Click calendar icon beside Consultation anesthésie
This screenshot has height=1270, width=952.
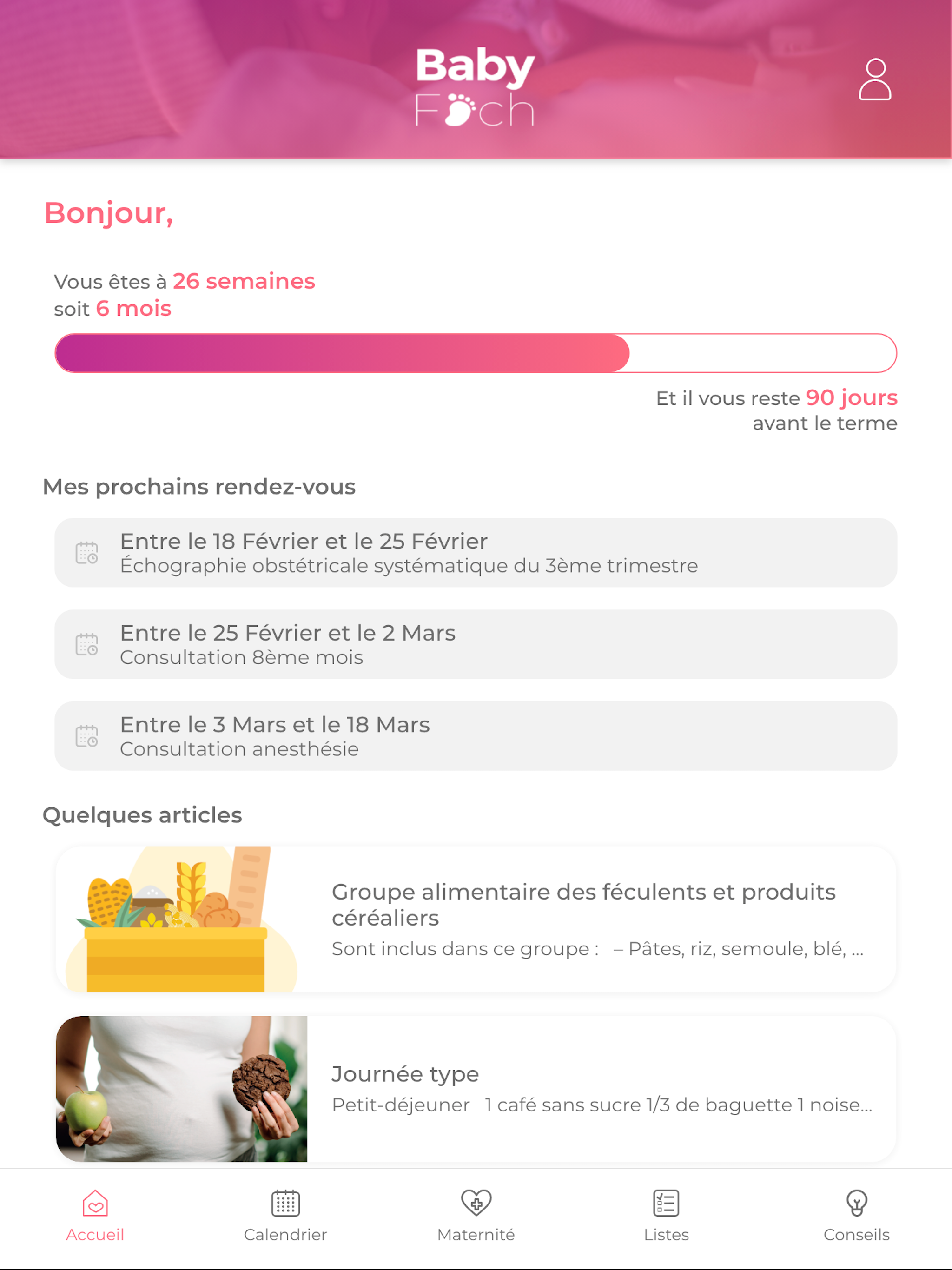[87, 736]
